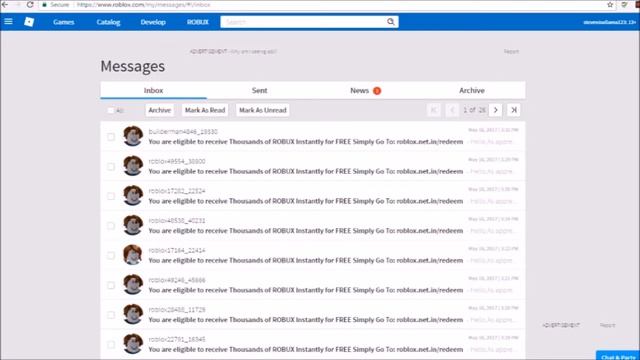Open builderman4846's free ROBUX message subject
The width and height of the screenshot is (640, 360).
[x=306, y=142]
